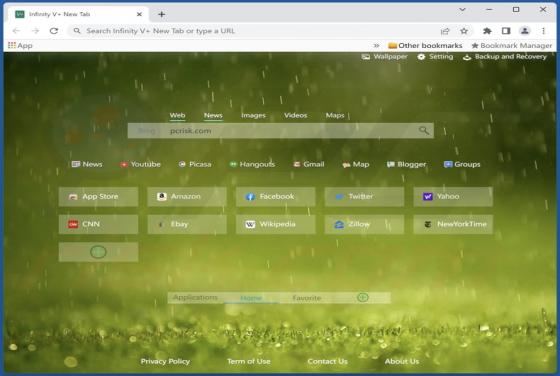Open the Zillow tile

364,224
